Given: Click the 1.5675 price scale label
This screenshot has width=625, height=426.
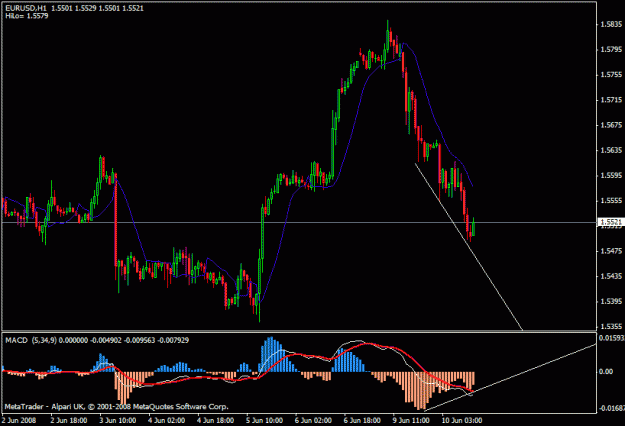Looking at the screenshot, I should [x=611, y=125].
